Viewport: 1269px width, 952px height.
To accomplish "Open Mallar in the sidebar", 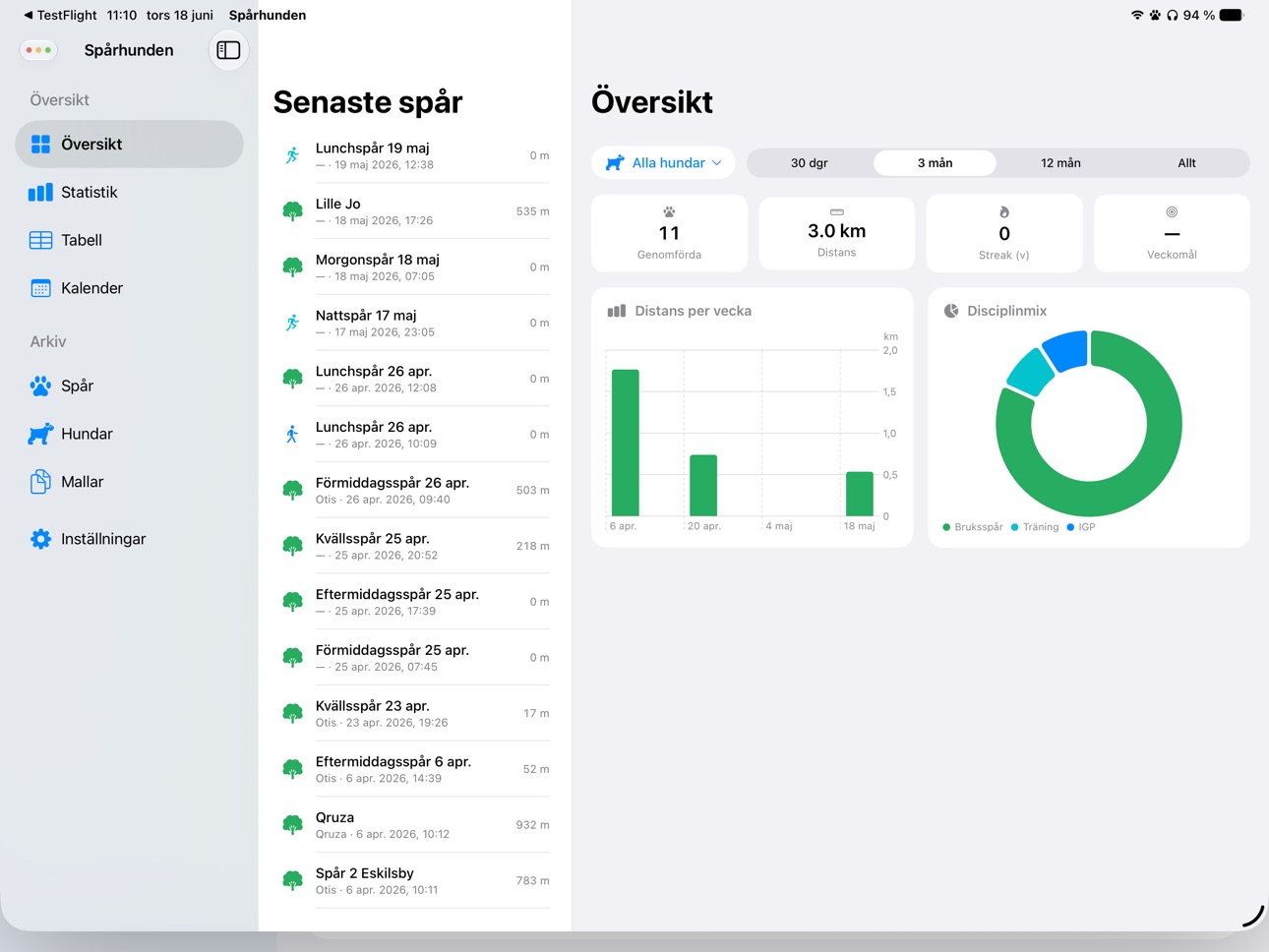I will click(x=129, y=482).
